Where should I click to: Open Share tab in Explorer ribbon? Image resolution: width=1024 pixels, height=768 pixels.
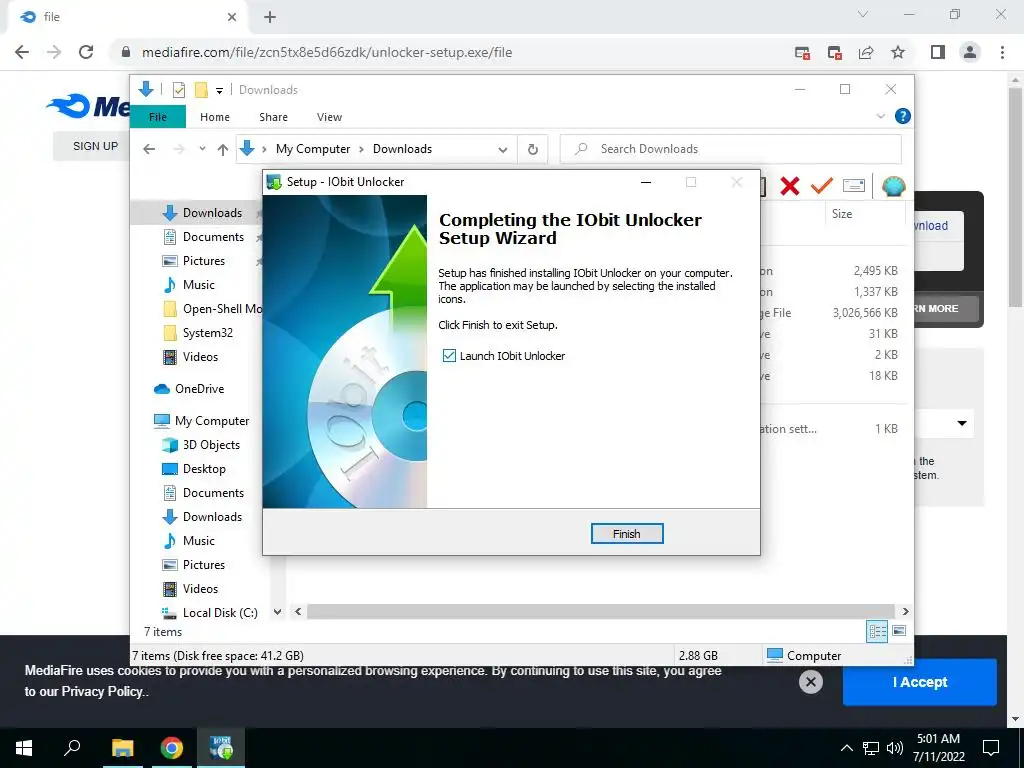point(273,117)
